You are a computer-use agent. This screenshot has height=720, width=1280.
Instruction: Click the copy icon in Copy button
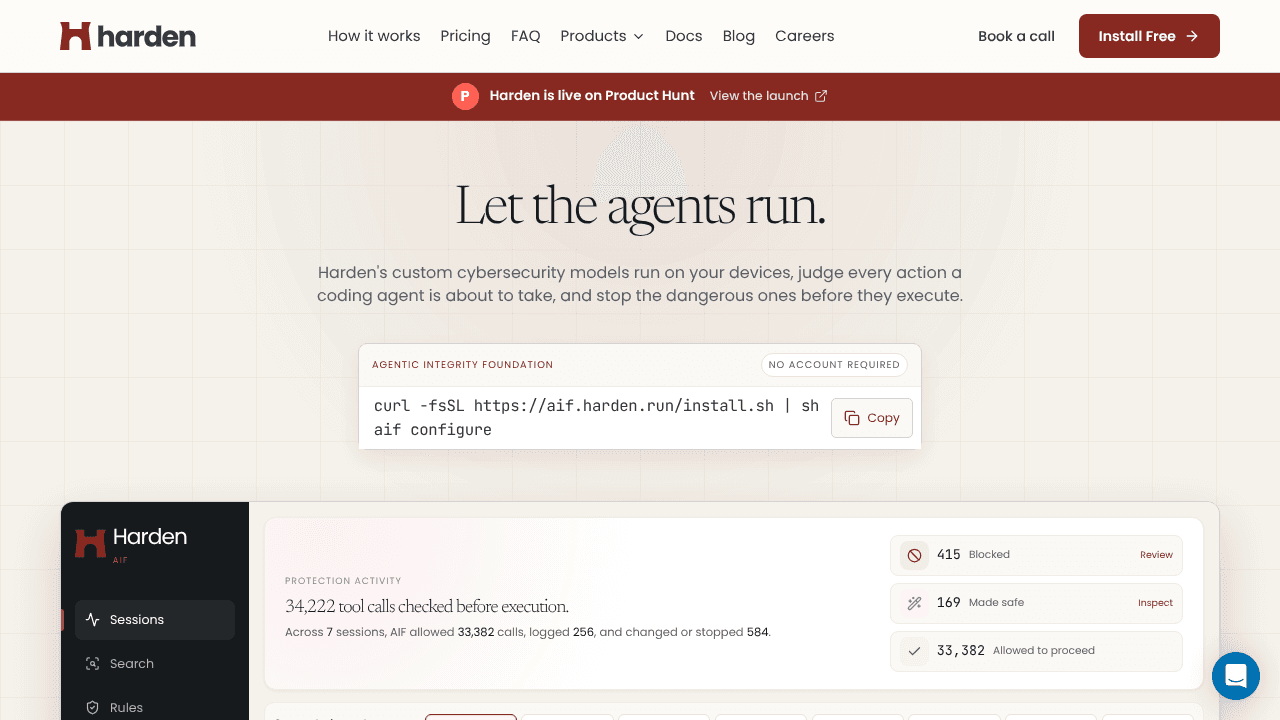tap(852, 418)
